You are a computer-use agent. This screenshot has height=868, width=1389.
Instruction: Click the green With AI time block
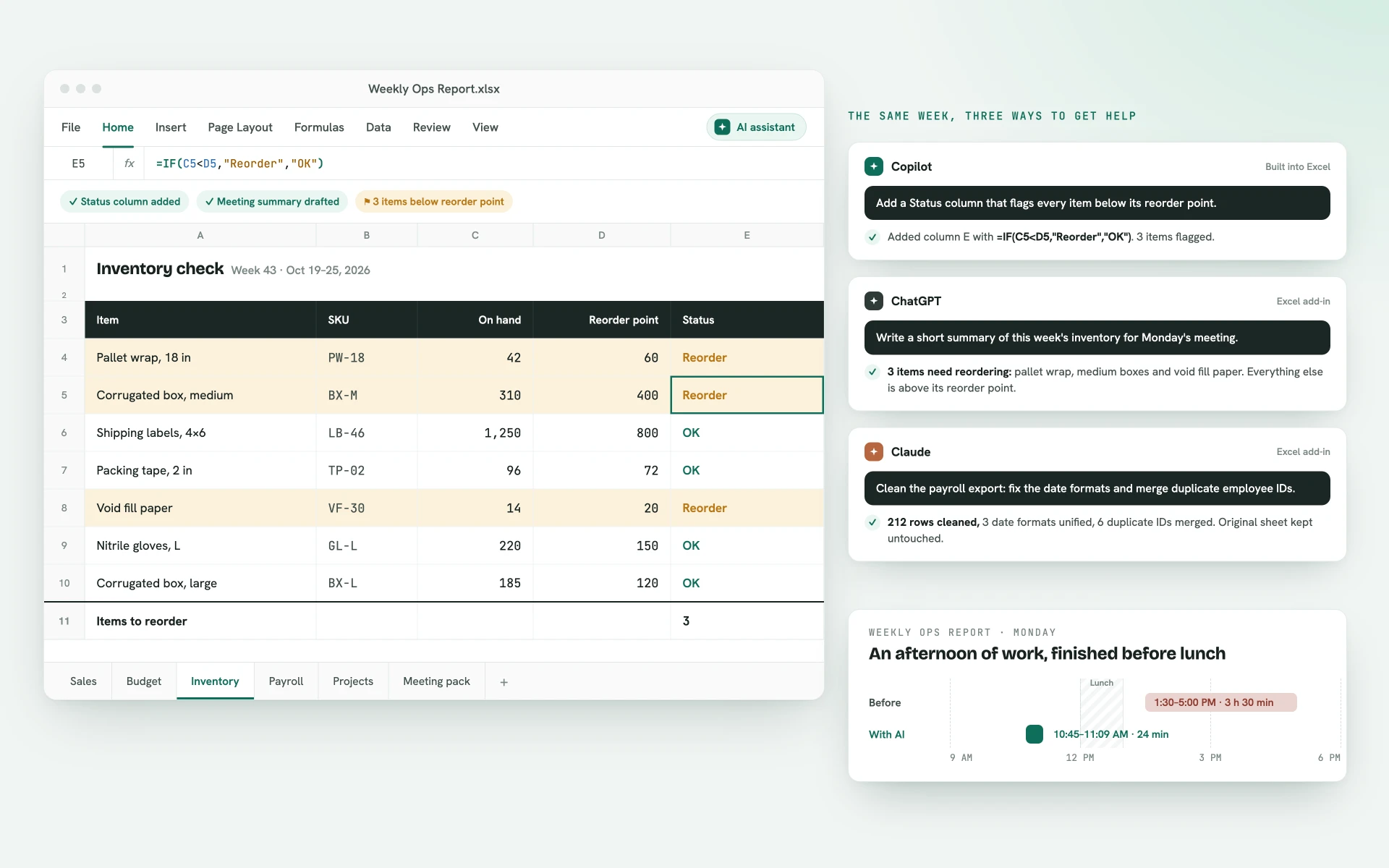coord(1034,734)
